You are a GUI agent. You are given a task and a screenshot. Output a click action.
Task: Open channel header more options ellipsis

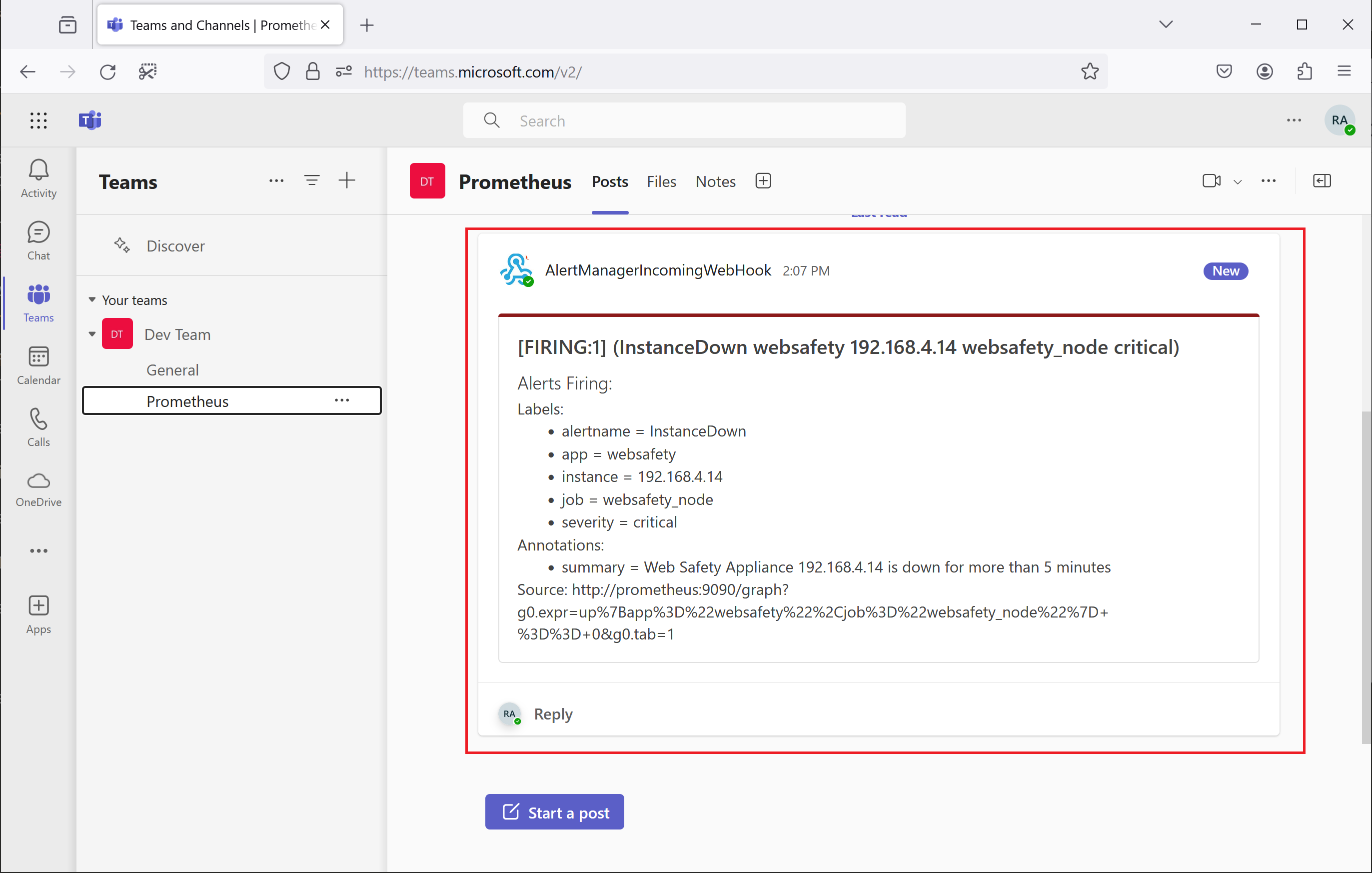[1269, 180]
